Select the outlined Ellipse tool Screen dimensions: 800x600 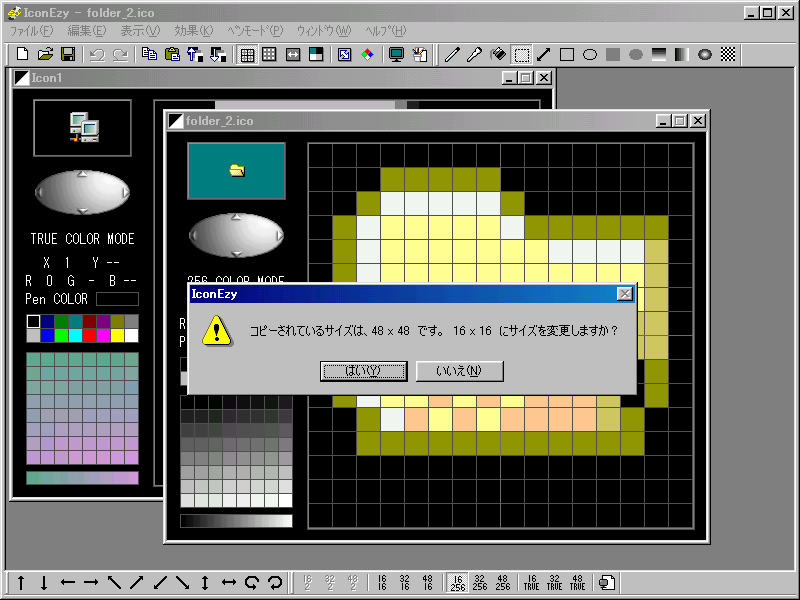[x=590, y=54]
